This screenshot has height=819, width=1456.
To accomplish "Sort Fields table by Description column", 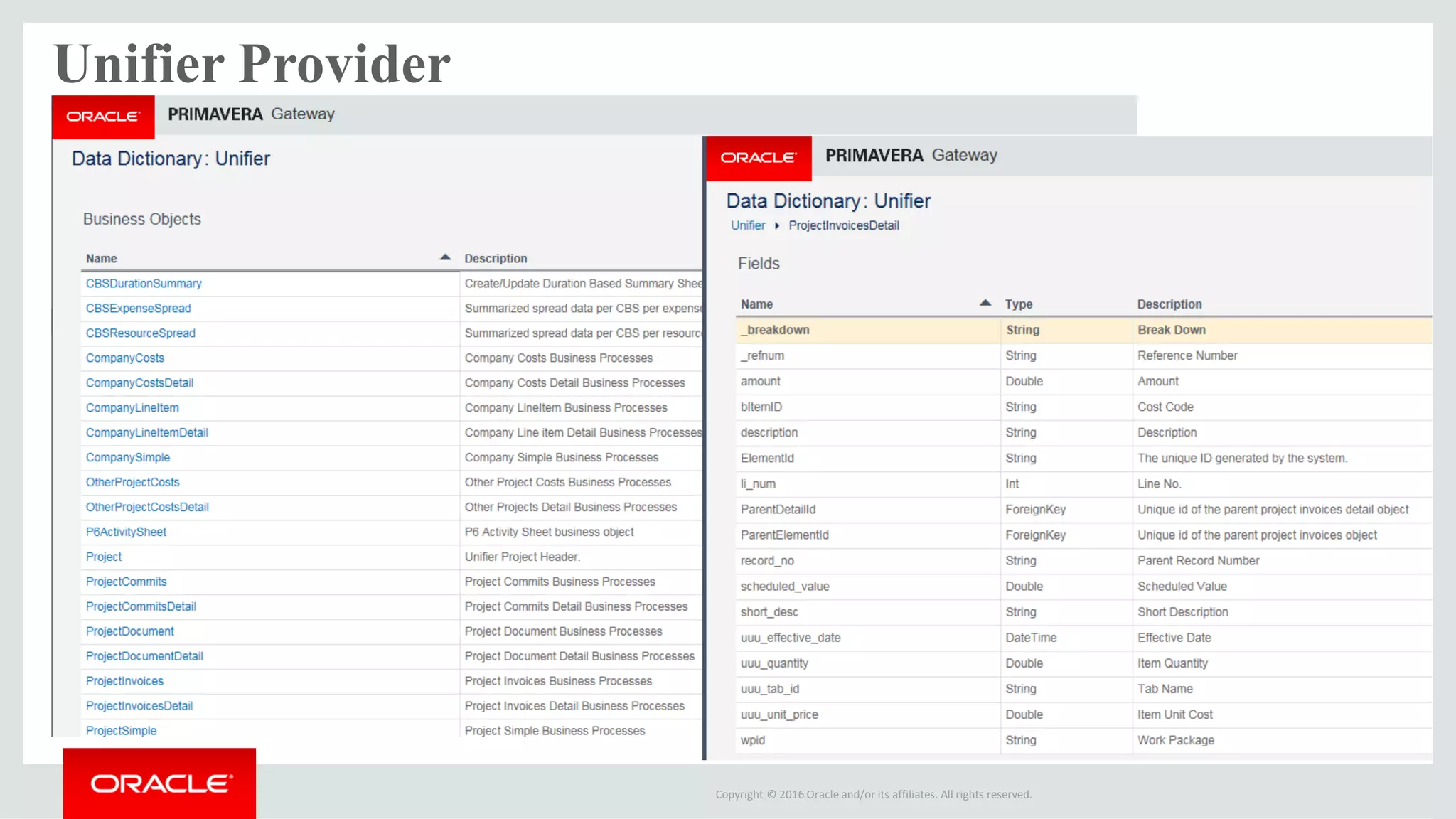I will coord(1169,304).
